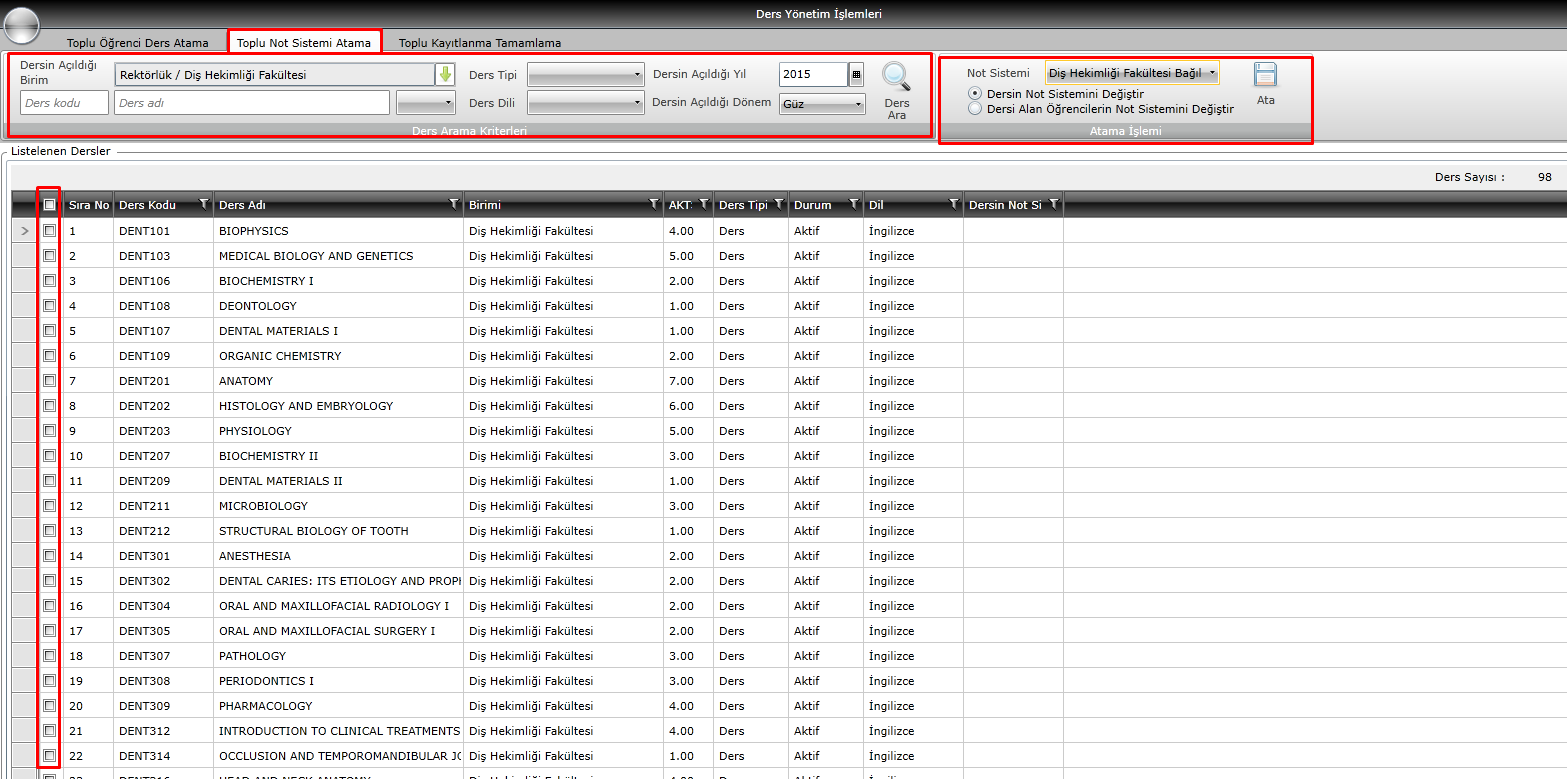The image size is (1567, 779).
Task: Check the box for MICROBIOLOGY row
Action: [49, 505]
